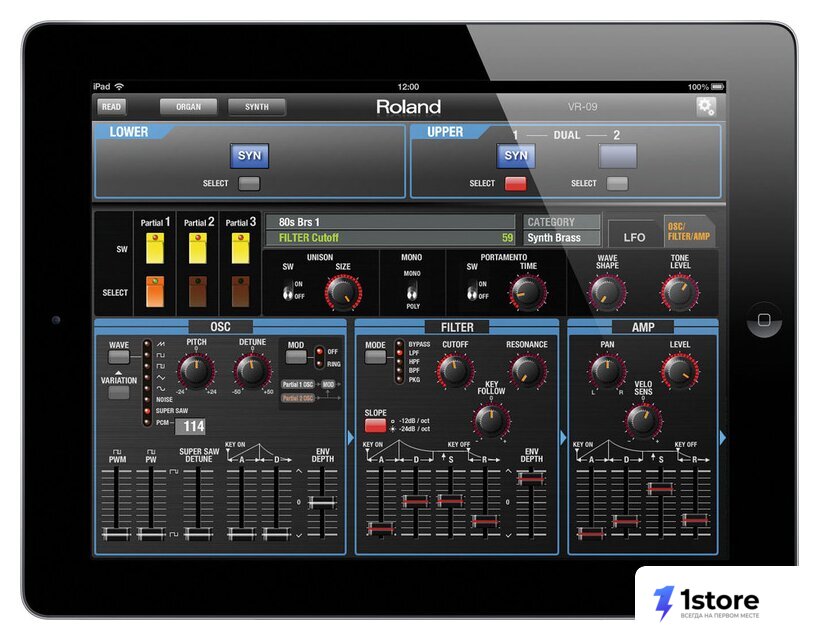This screenshot has height=640, width=819.
Task: Move the AMP envelope A slider
Action: point(591,533)
